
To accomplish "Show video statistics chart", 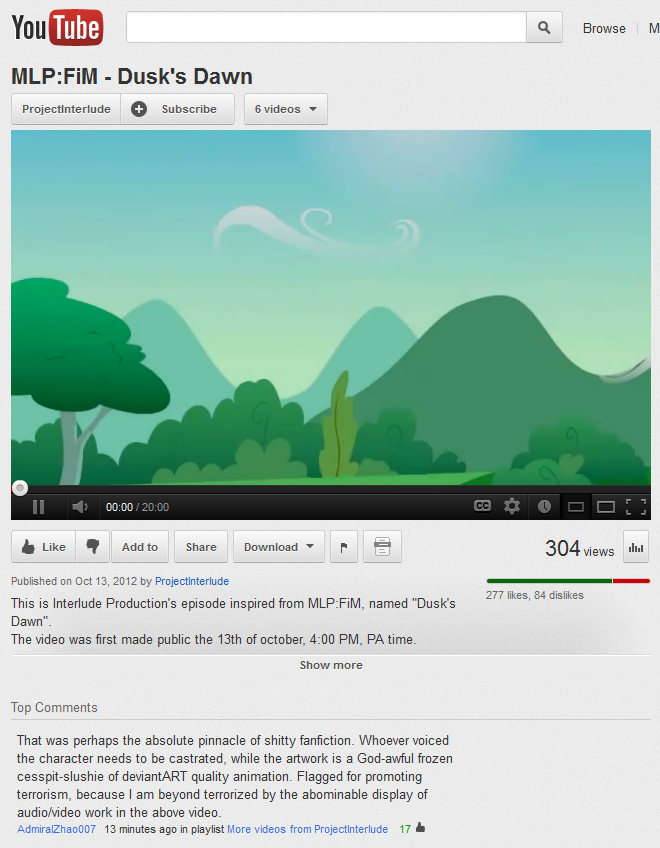I will 636,547.
